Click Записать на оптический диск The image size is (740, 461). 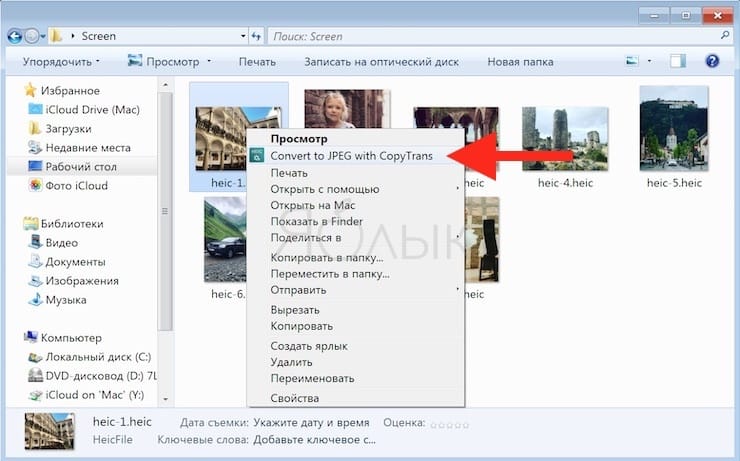click(381, 62)
